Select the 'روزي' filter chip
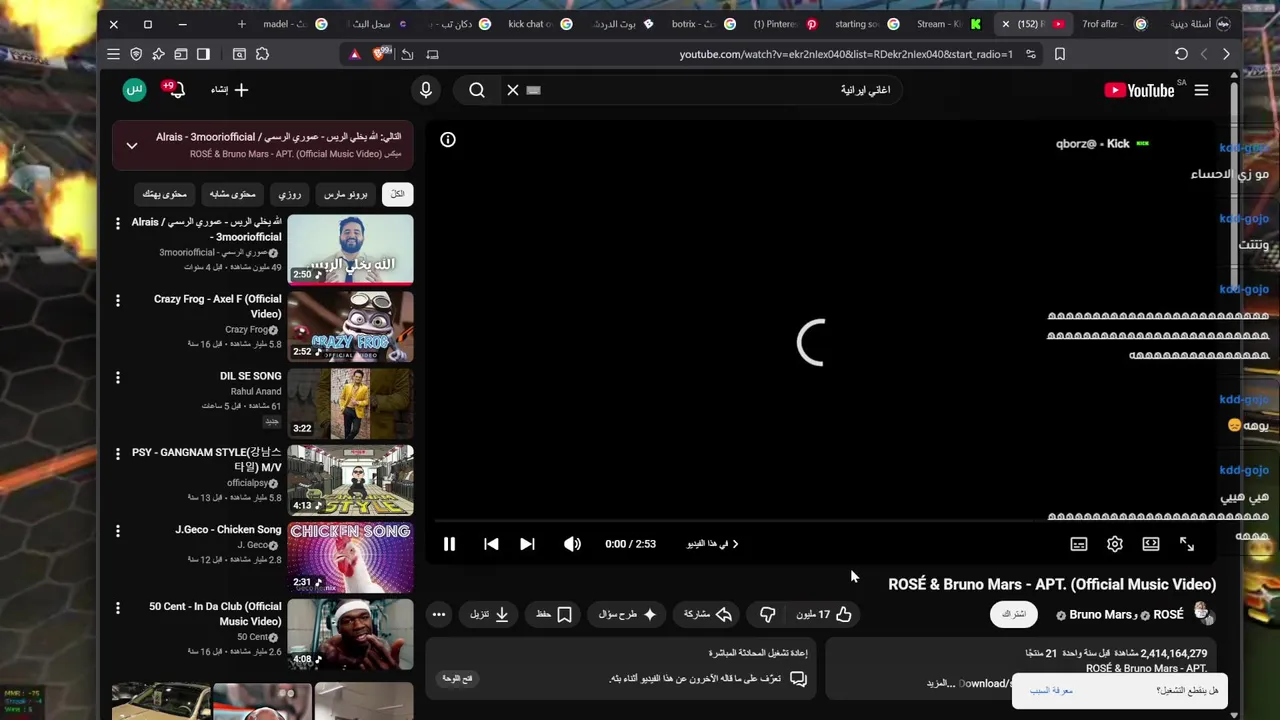Viewport: 1280px width, 720px height. tap(289, 194)
